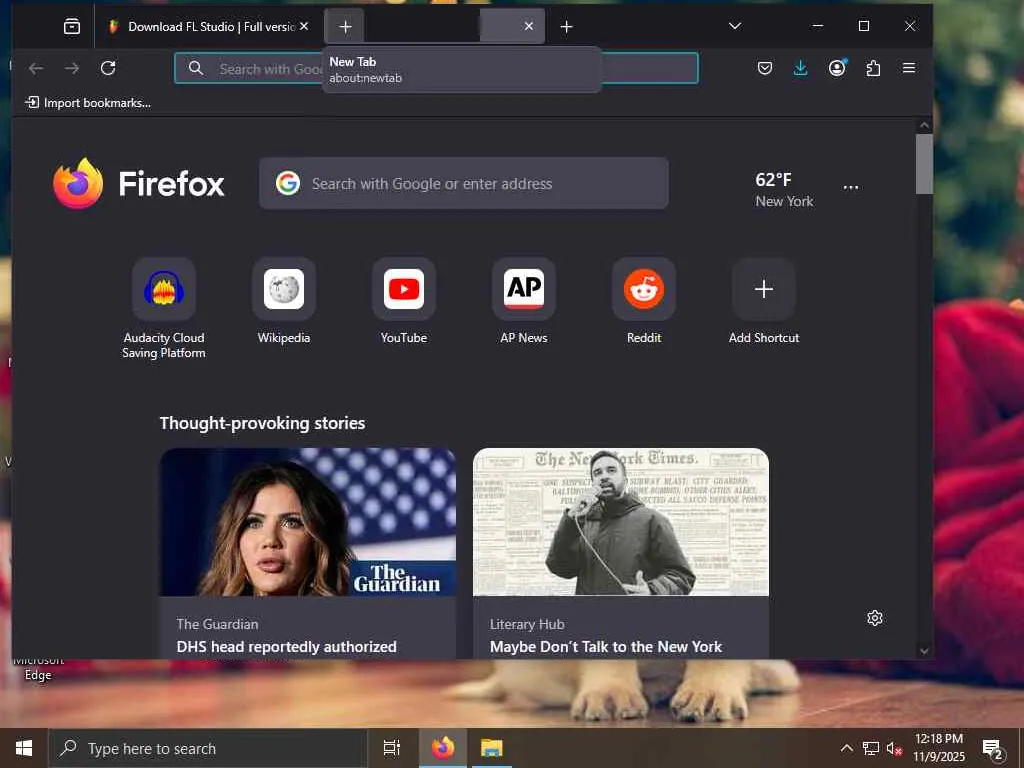Open Task View on the taskbar
Screen dimensions: 1024x768
pyautogui.click(x=392, y=748)
